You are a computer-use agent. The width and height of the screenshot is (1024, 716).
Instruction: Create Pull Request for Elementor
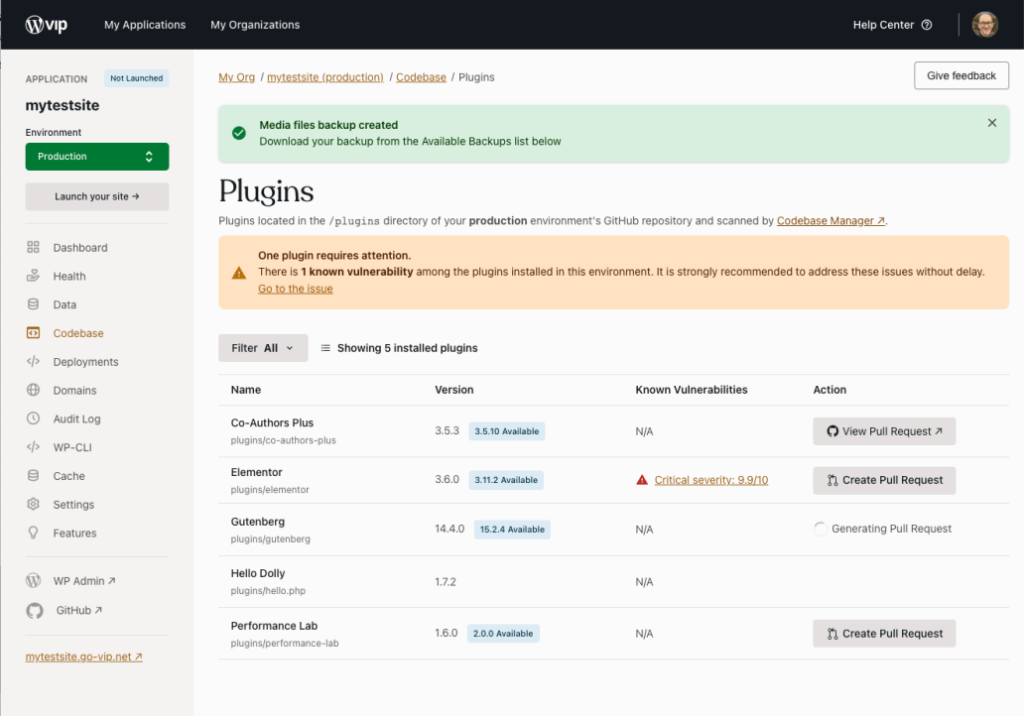(884, 480)
